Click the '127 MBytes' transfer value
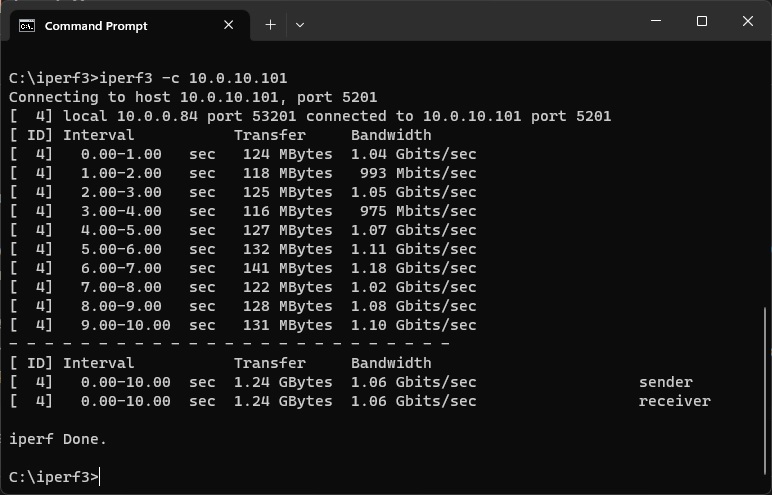Screen dimensions: 772x495 (x=288, y=230)
